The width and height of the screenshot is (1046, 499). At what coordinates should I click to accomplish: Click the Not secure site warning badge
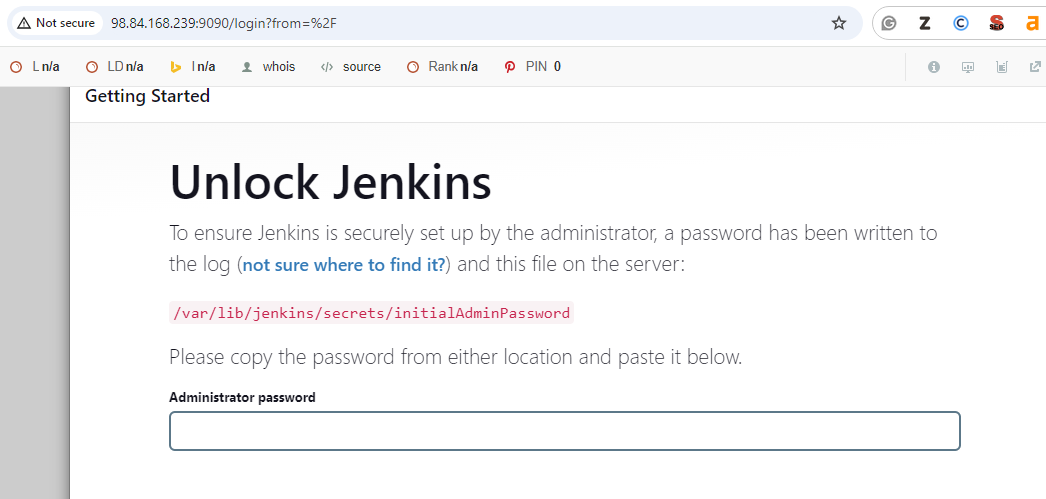(56, 23)
